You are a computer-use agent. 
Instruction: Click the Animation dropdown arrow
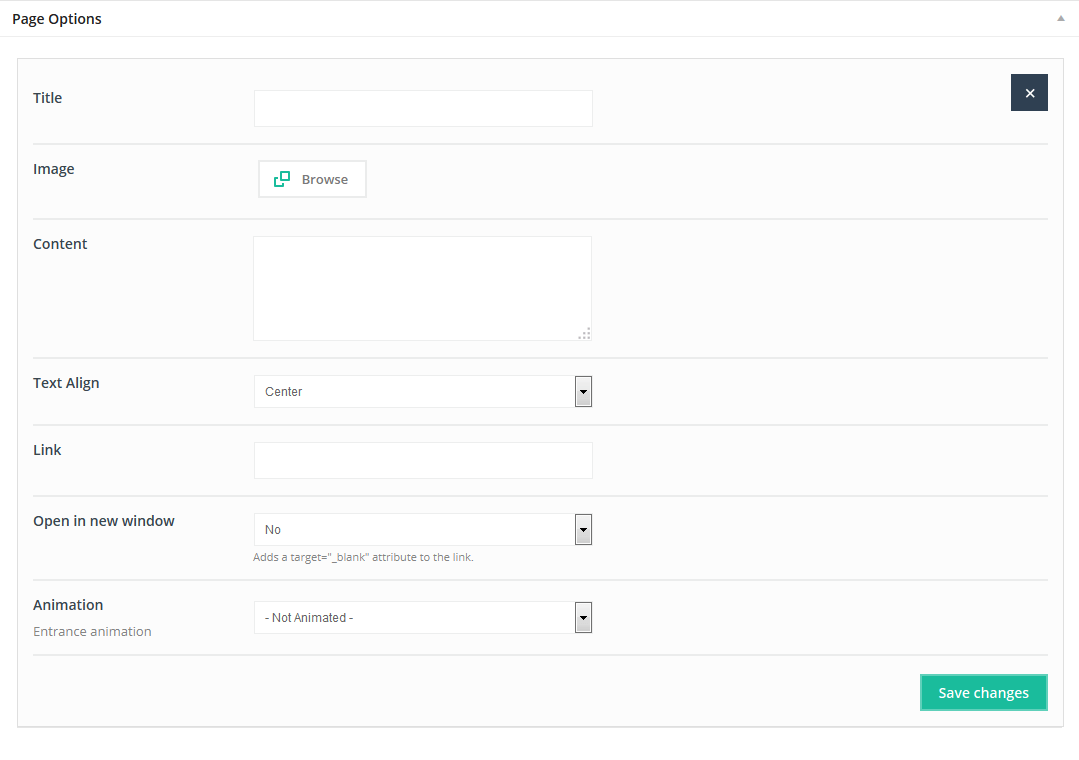pyautogui.click(x=583, y=618)
